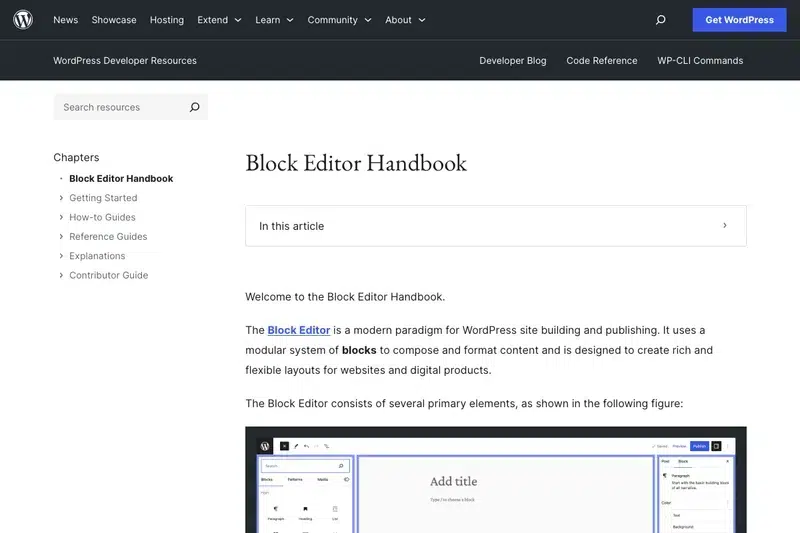Expand the In this article section
The image size is (800, 533).
point(496,226)
